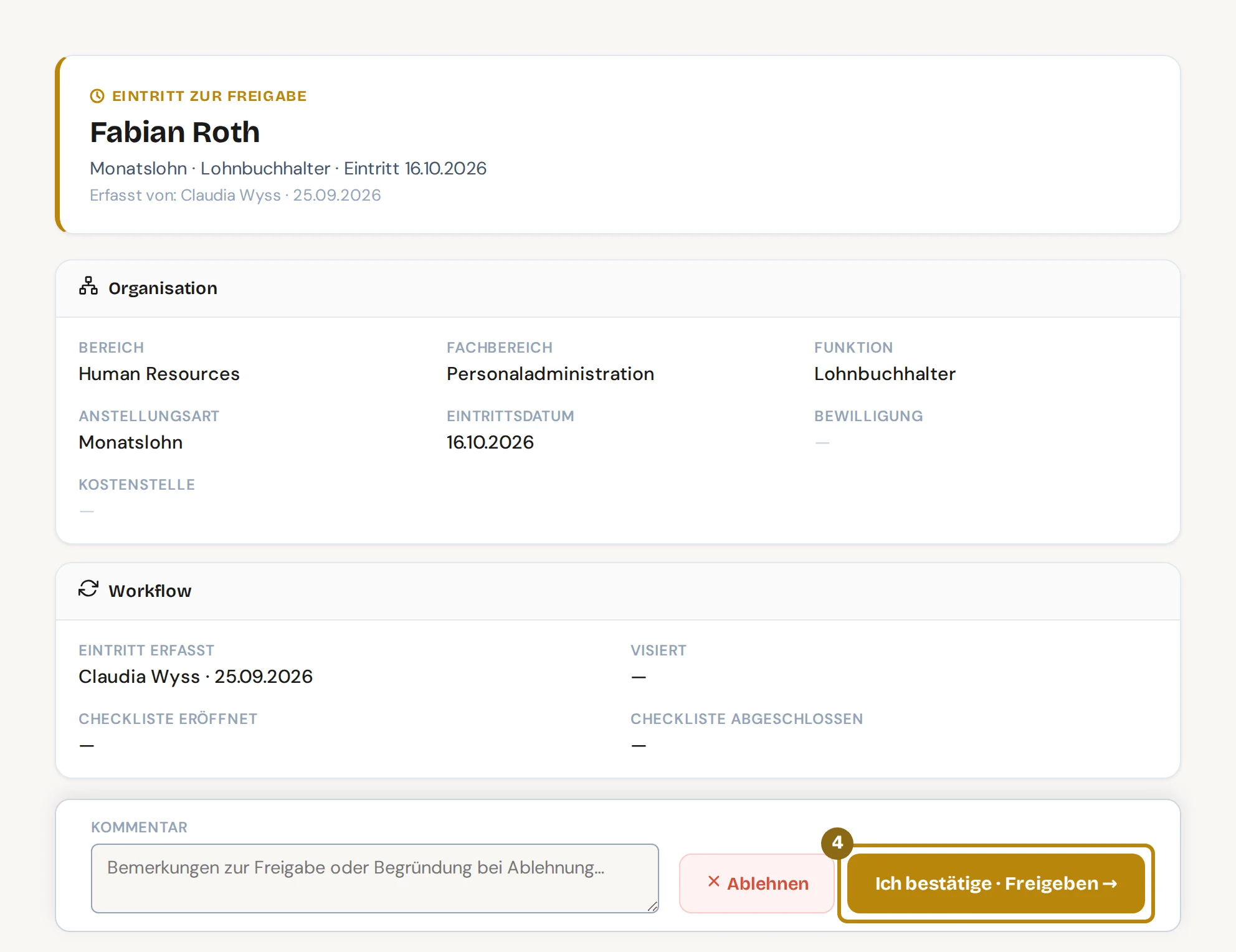
Task: Click the Organisation section header
Action: coord(618,288)
